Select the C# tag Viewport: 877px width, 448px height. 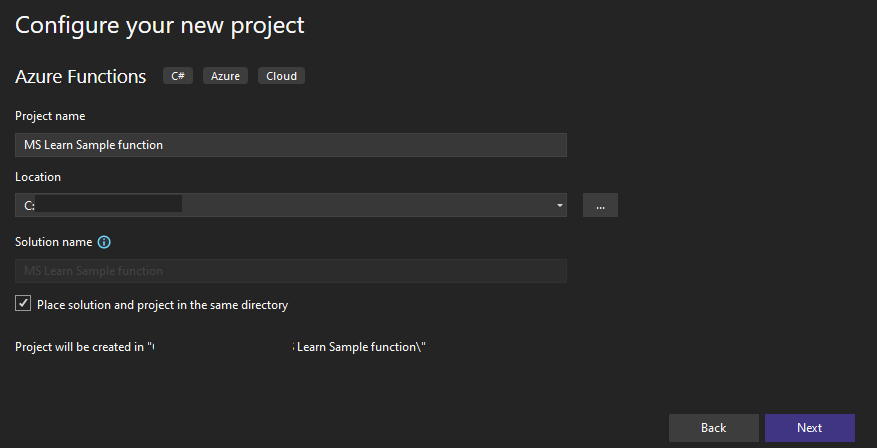[x=178, y=76]
